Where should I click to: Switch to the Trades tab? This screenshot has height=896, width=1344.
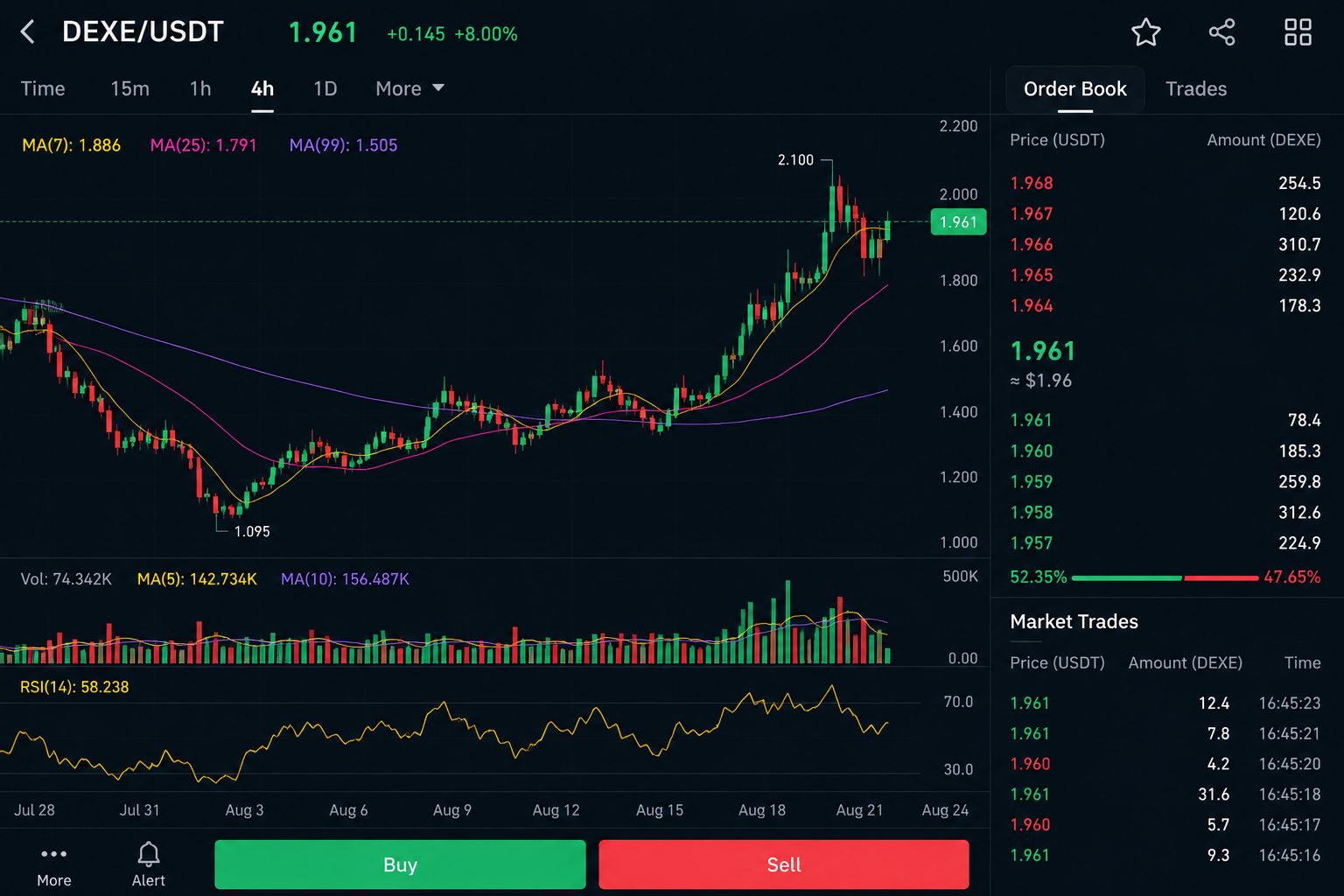(x=1195, y=88)
